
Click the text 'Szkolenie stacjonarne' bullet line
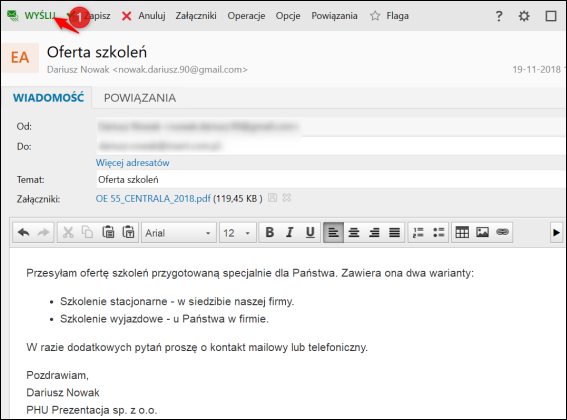point(177,301)
